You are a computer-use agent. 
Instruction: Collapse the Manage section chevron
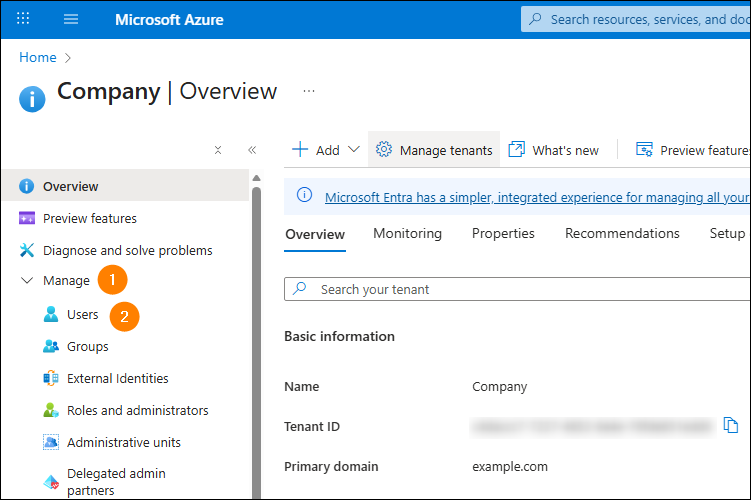tap(27, 280)
